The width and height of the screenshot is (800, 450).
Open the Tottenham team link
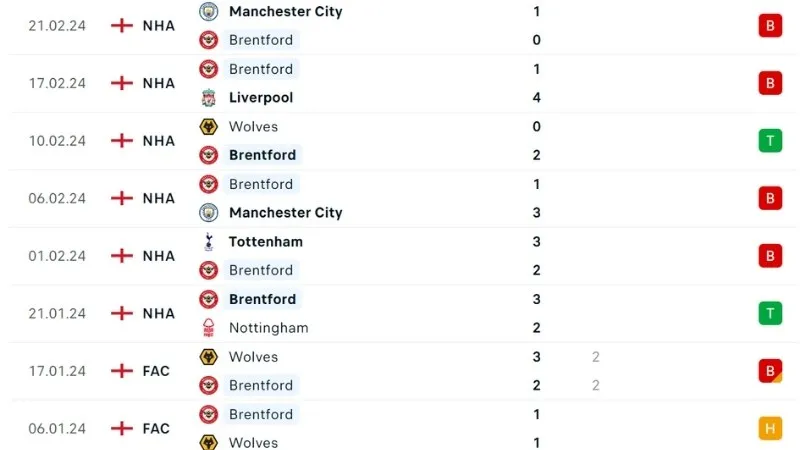click(265, 241)
